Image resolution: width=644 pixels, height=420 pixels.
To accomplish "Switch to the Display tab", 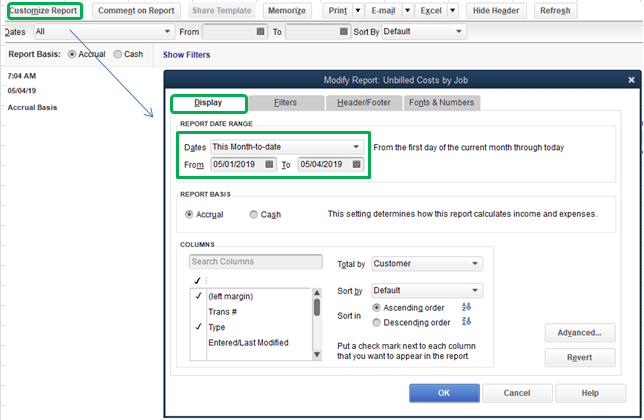I will click(209, 103).
